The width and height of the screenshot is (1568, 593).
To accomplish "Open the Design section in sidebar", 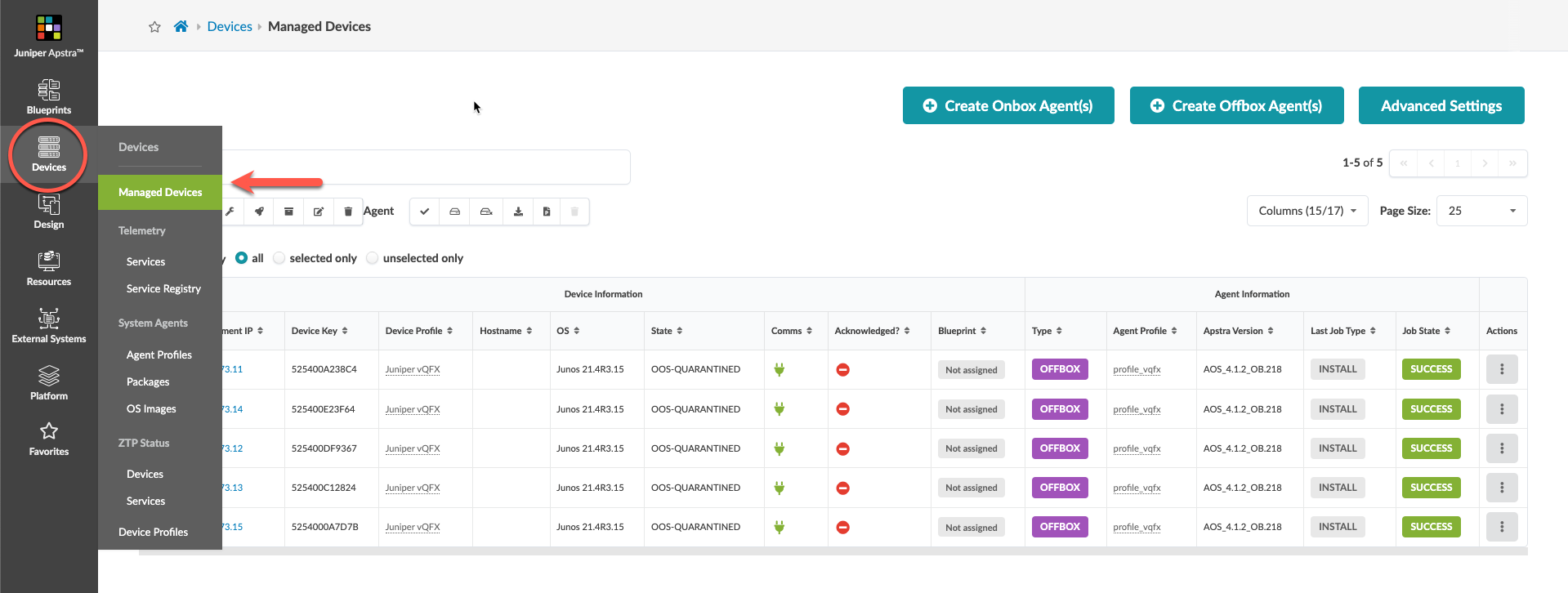I will (x=48, y=212).
